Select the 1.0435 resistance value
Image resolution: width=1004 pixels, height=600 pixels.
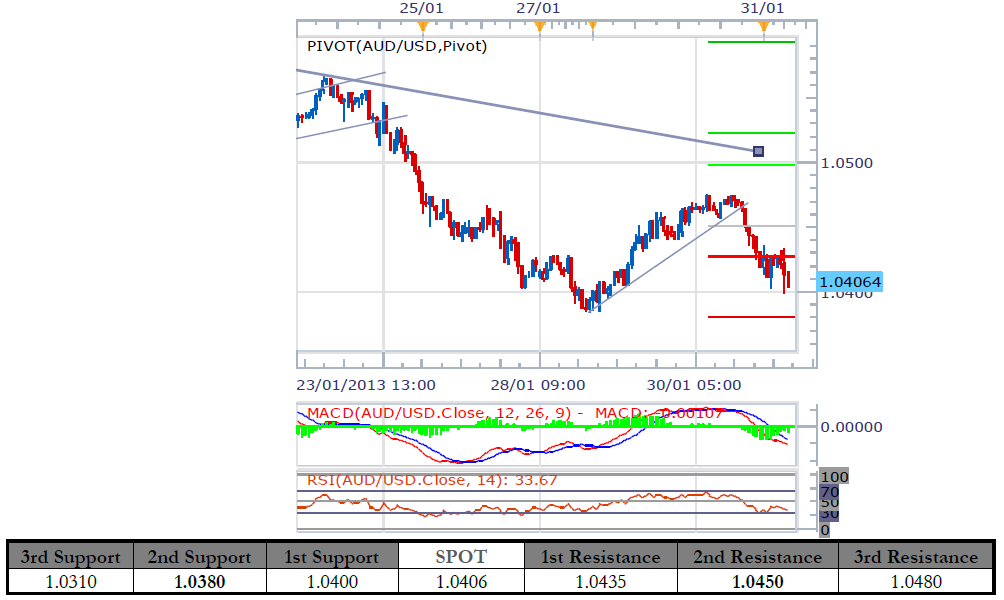pyautogui.click(x=601, y=581)
